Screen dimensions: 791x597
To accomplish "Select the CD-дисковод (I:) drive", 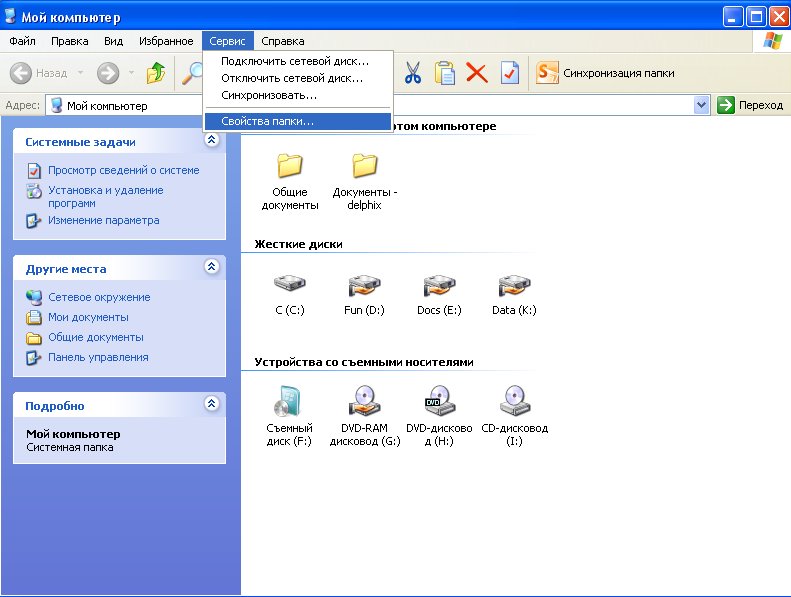I will click(x=514, y=401).
